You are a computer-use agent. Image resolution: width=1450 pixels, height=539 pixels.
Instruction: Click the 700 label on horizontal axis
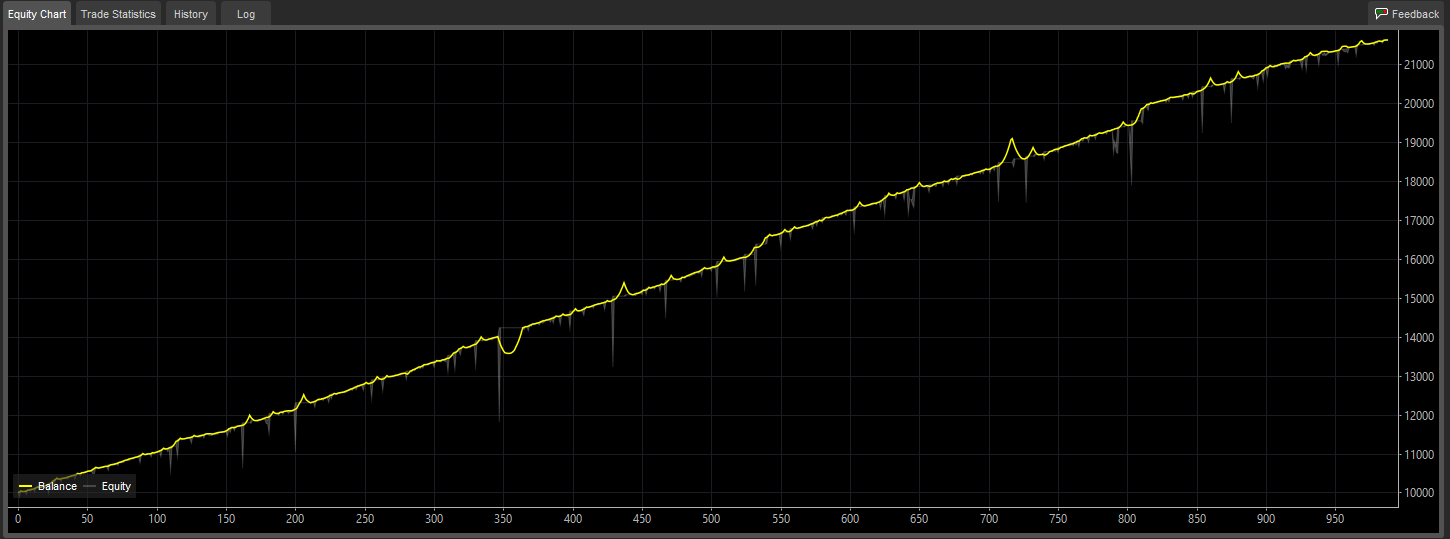pos(989,519)
